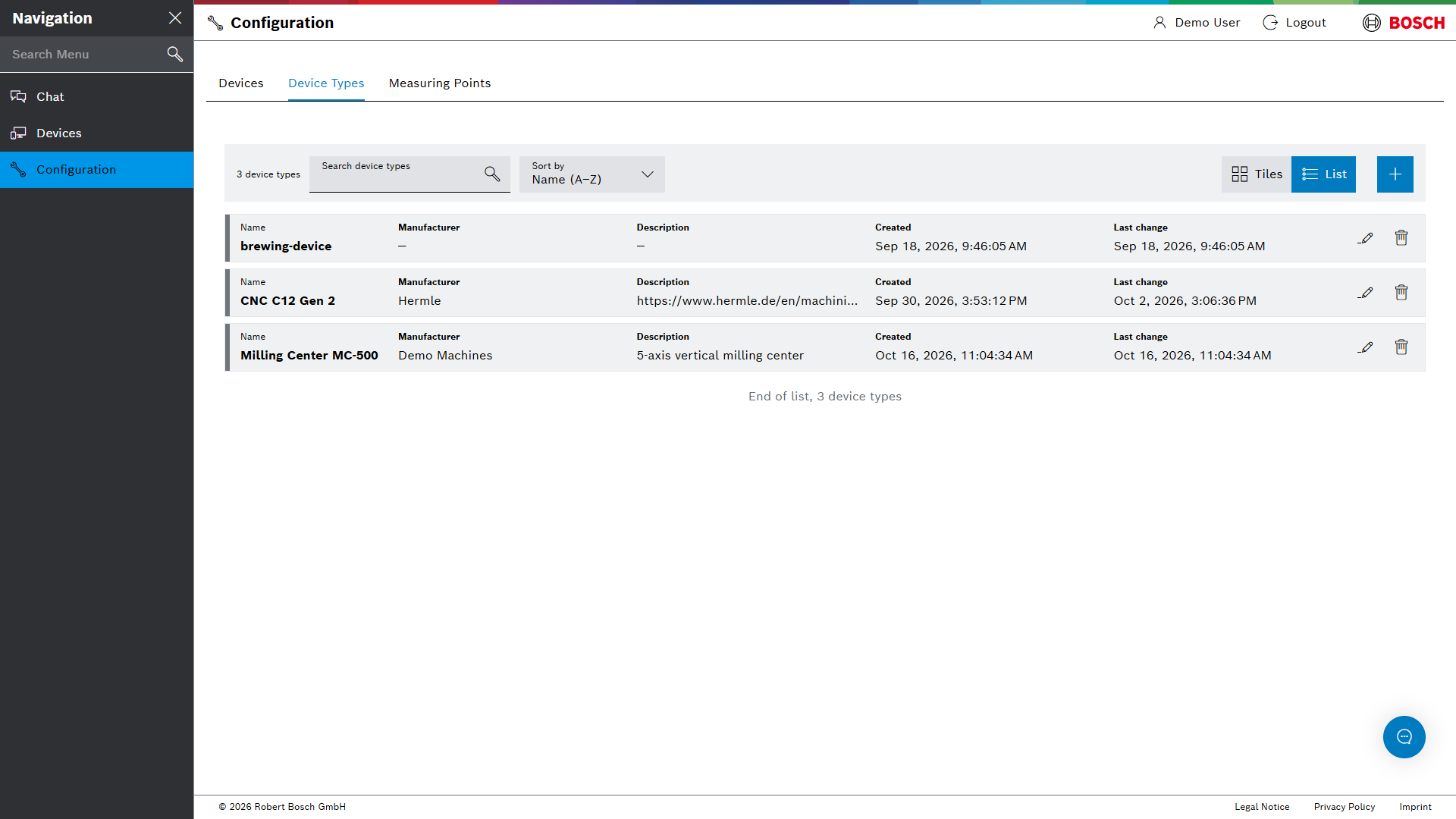Image resolution: width=1456 pixels, height=819 pixels.
Task: Click Created date Sep 30, 2026, 3:53:12 PM
Action: (951, 301)
